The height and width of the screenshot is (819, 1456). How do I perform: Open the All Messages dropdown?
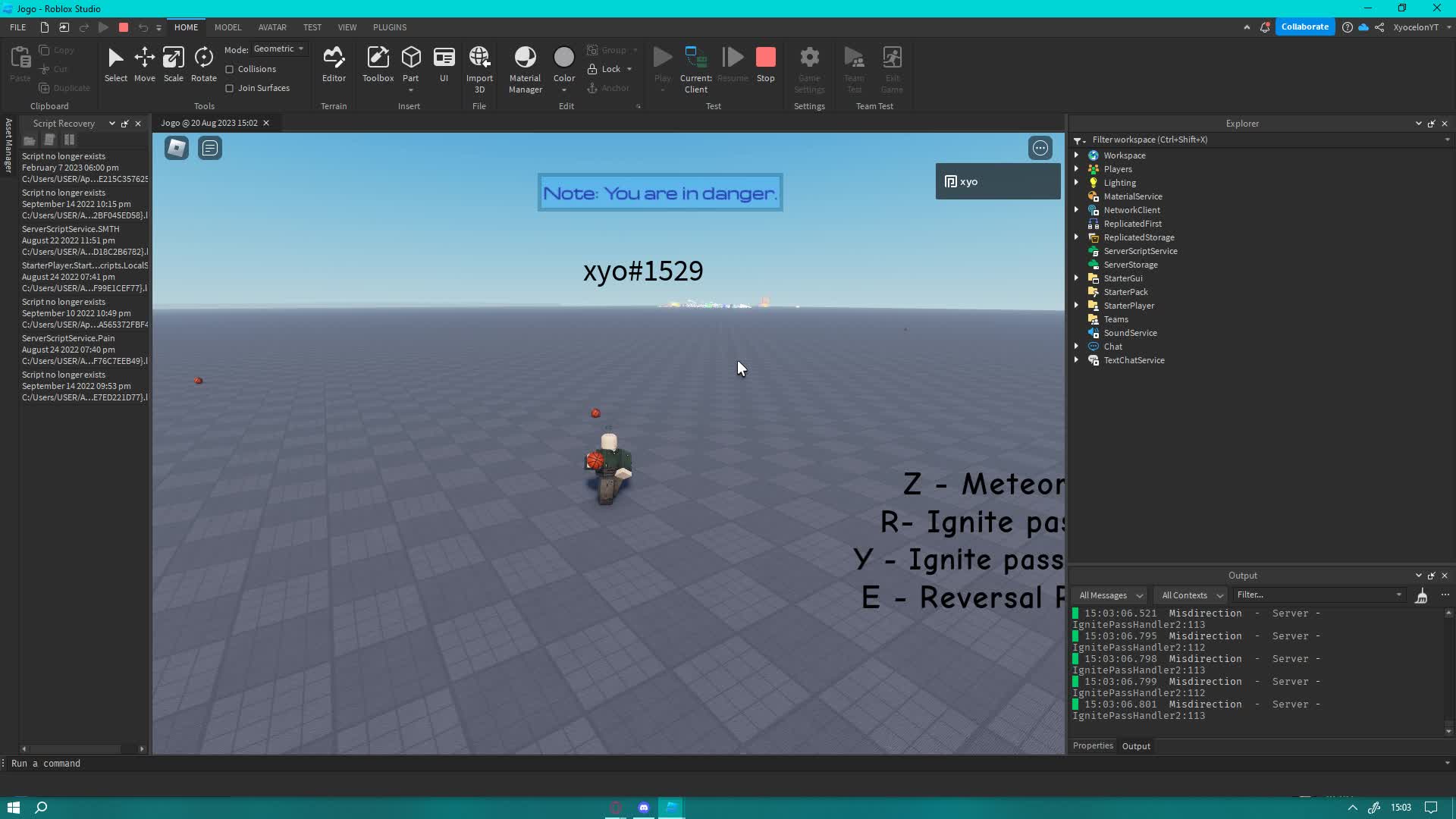click(1111, 595)
